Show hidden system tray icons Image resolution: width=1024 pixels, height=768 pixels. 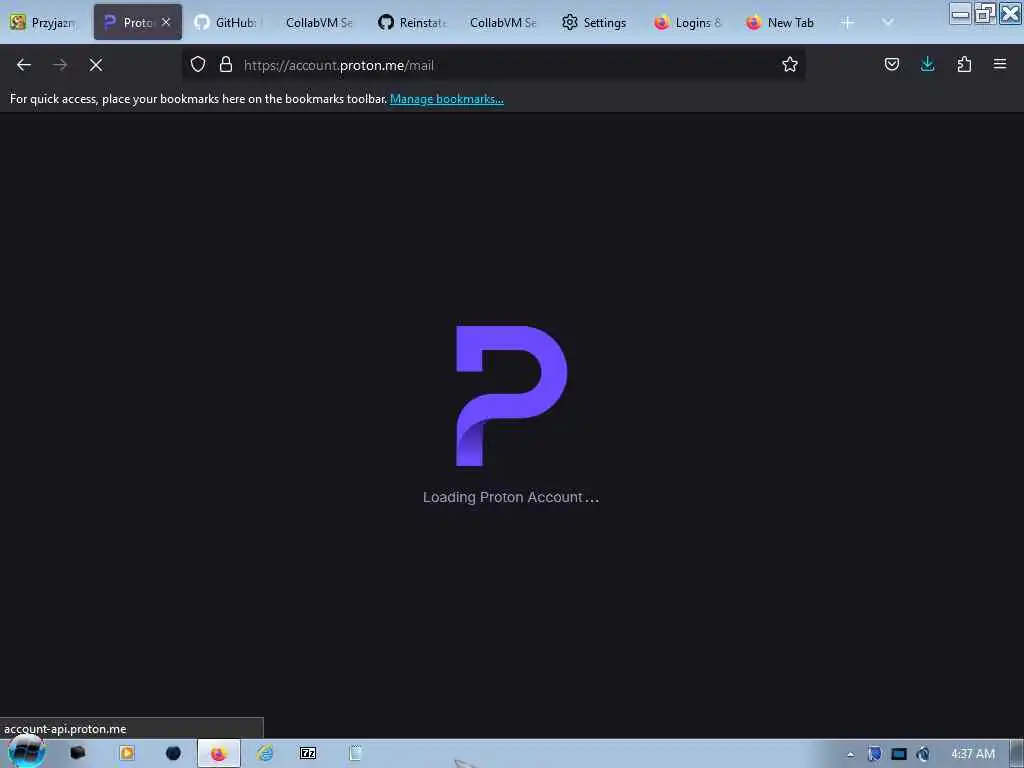(850, 754)
